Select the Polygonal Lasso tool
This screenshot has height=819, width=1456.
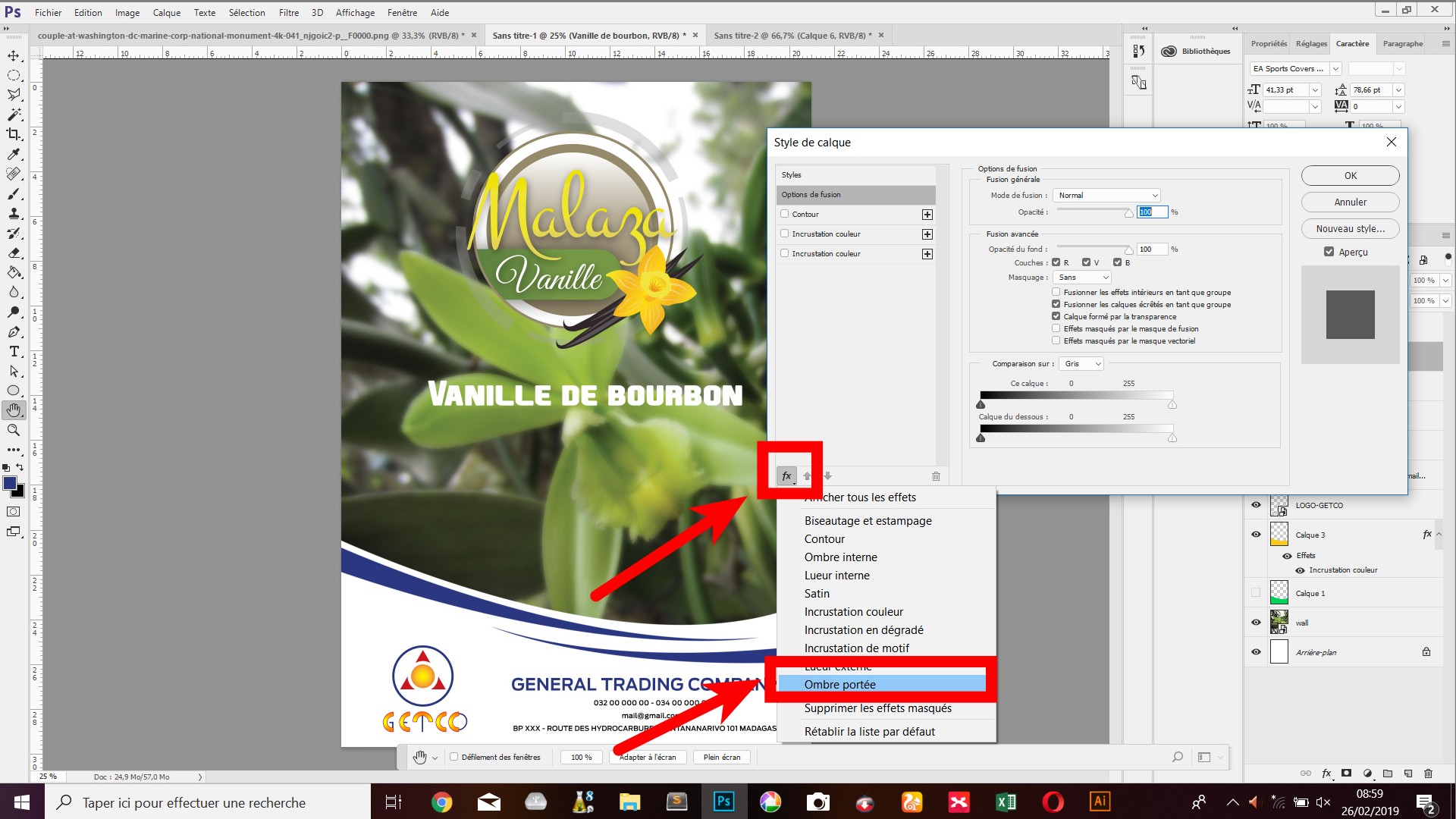(x=14, y=95)
